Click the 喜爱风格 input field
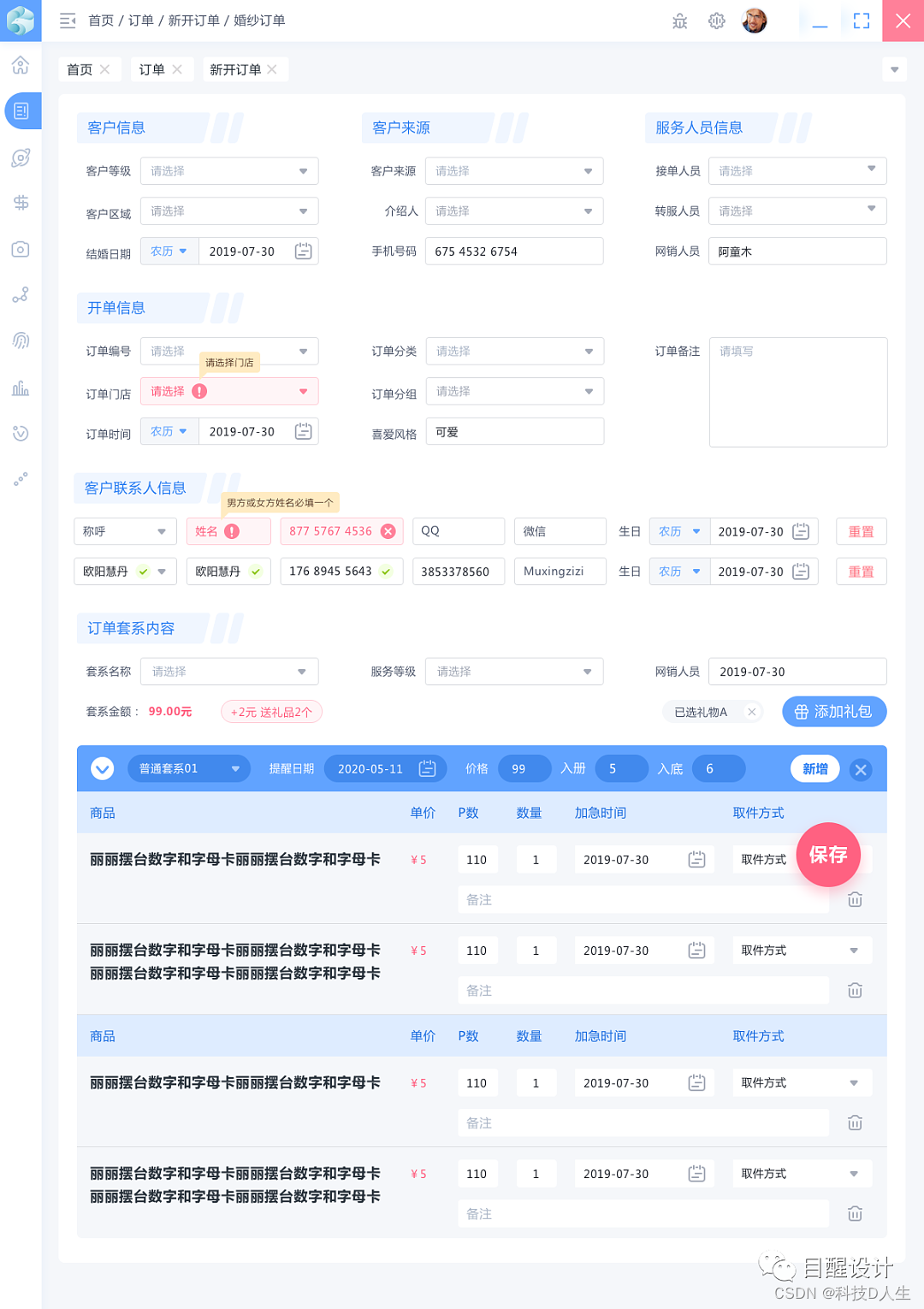This screenshot has width=924, height=1309. pyautogui.click(x=515, y=431)
